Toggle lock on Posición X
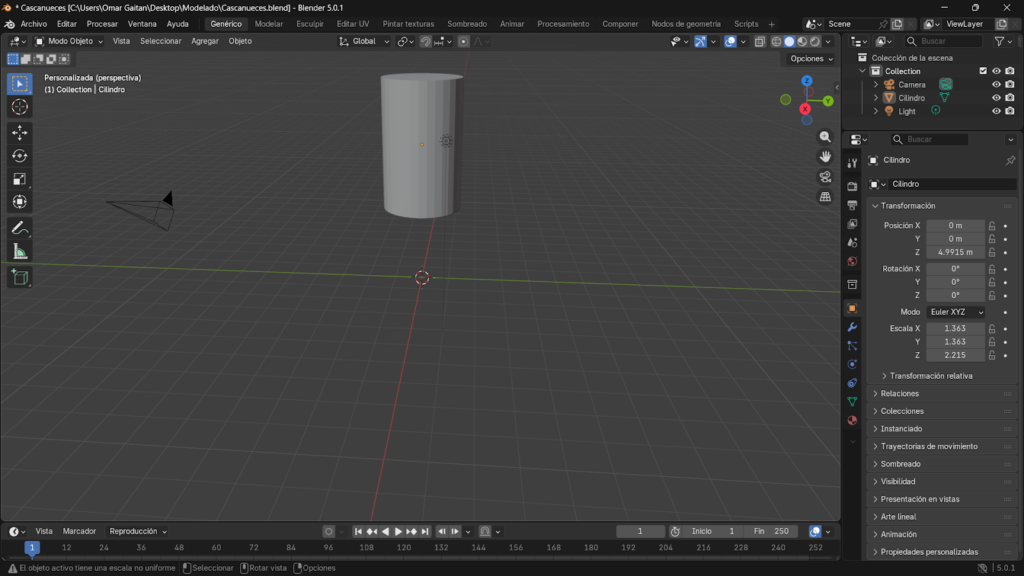 pos(992,226)
